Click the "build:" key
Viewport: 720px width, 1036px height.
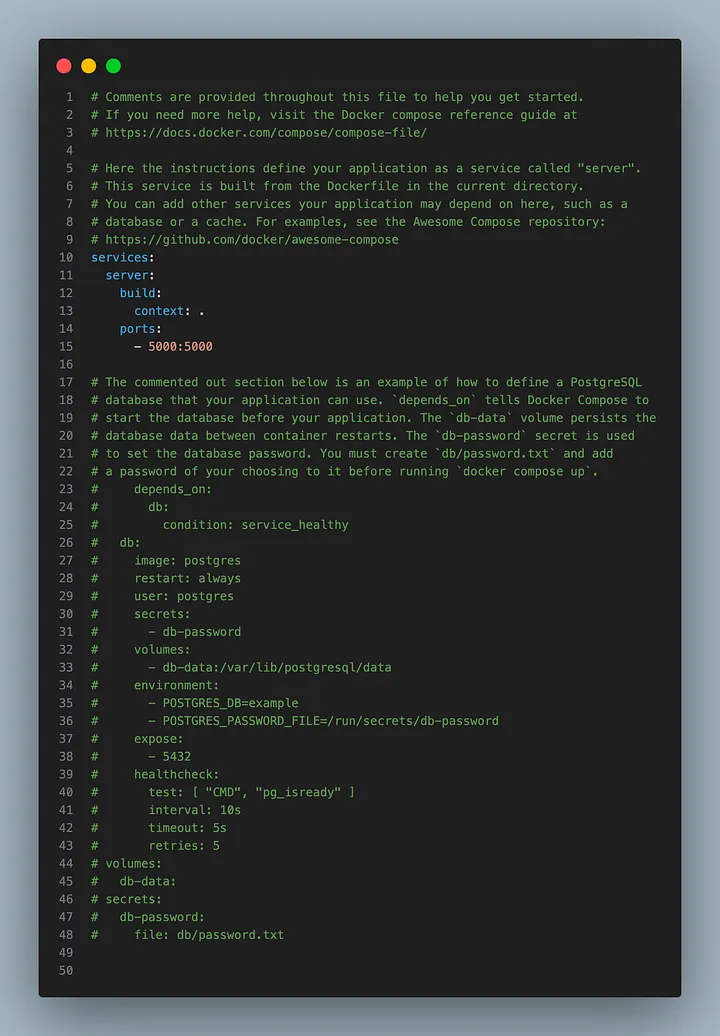tap(138, 293)
